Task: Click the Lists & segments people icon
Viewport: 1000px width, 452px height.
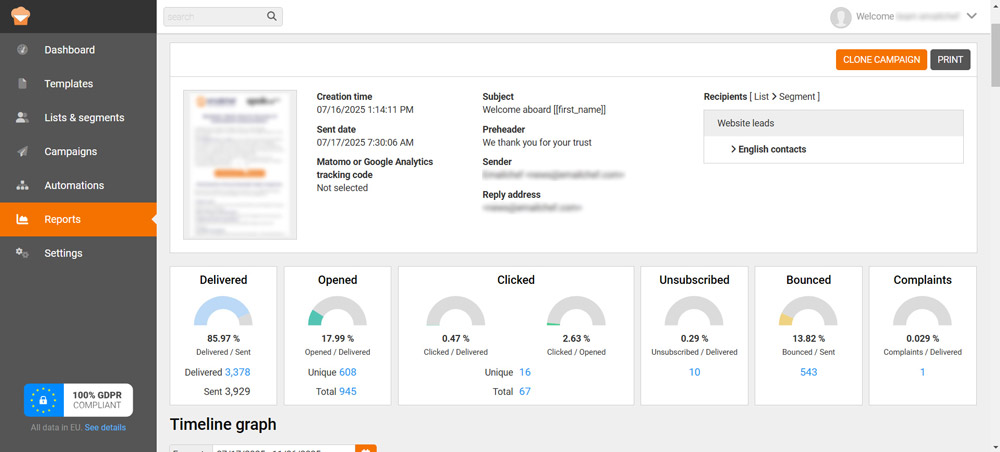Action: tap(22, 118)
